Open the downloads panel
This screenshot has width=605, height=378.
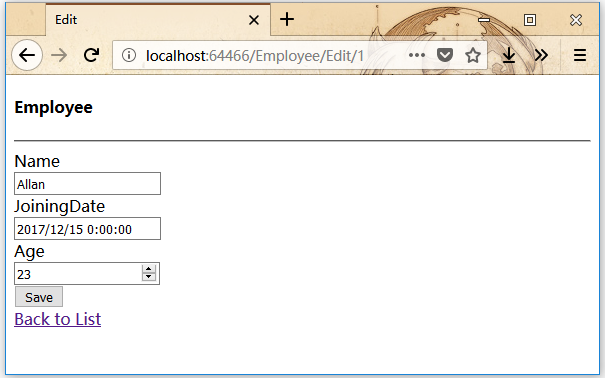click(x=509, y=55)
